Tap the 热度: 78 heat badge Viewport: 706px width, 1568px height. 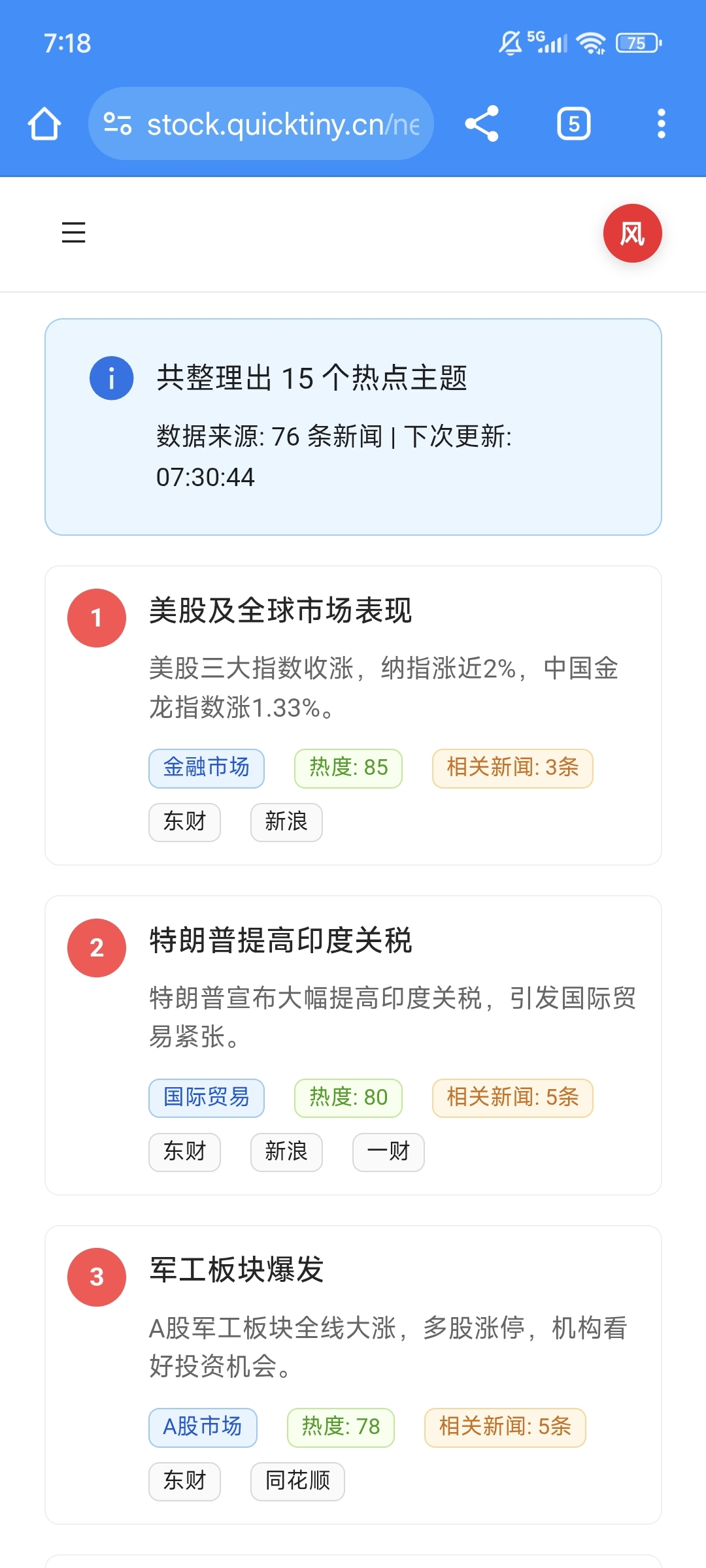(x=341, y=1428)
